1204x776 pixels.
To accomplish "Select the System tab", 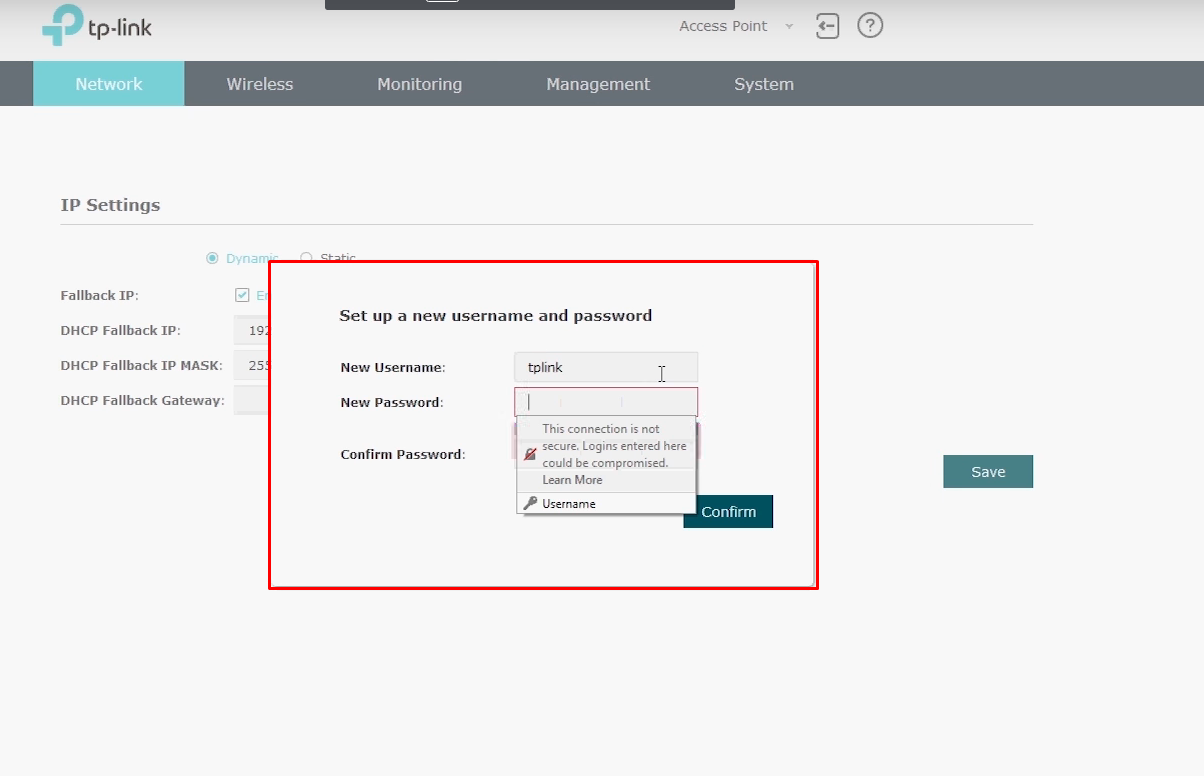I will (764, 84).
